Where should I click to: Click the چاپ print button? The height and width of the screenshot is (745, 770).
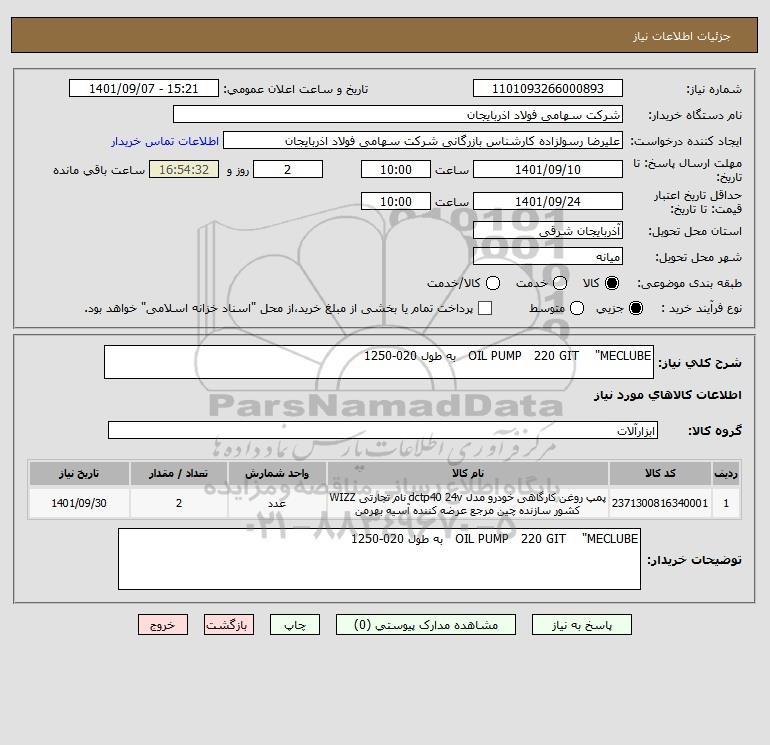(295, 625)
